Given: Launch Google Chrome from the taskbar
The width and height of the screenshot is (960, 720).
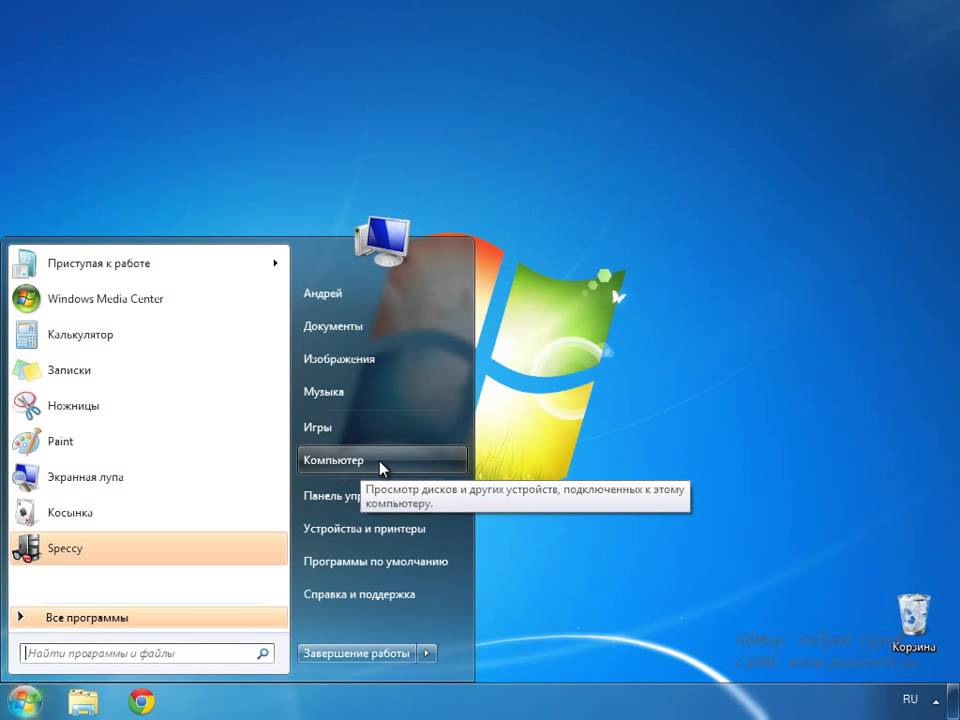Looking at the screenshot, I should 141,702.
